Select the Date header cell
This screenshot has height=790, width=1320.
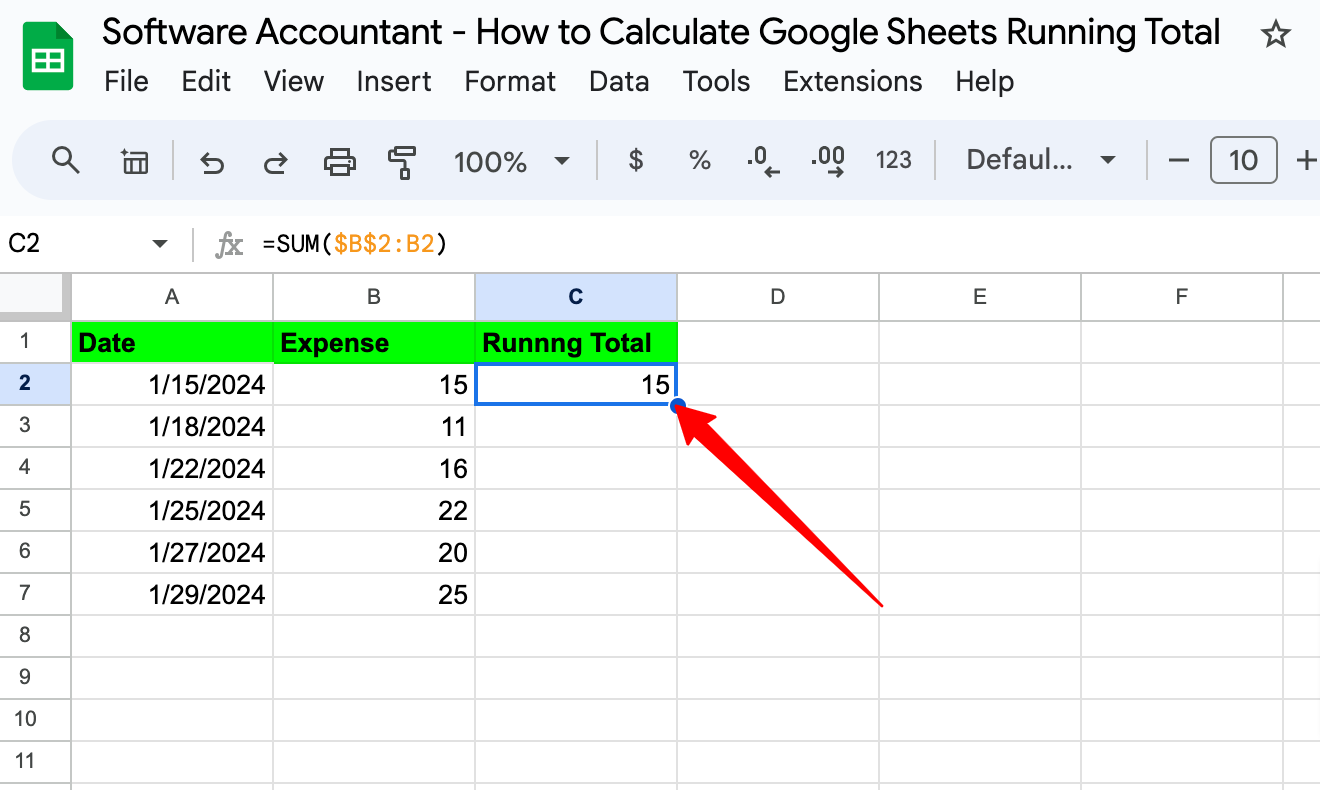tap(172, 342)
